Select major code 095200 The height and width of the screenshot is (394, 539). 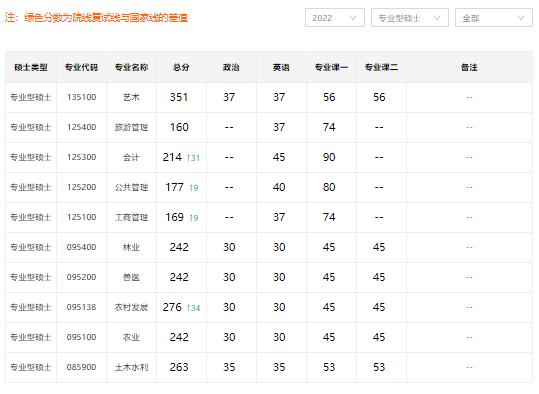[81, 277]
